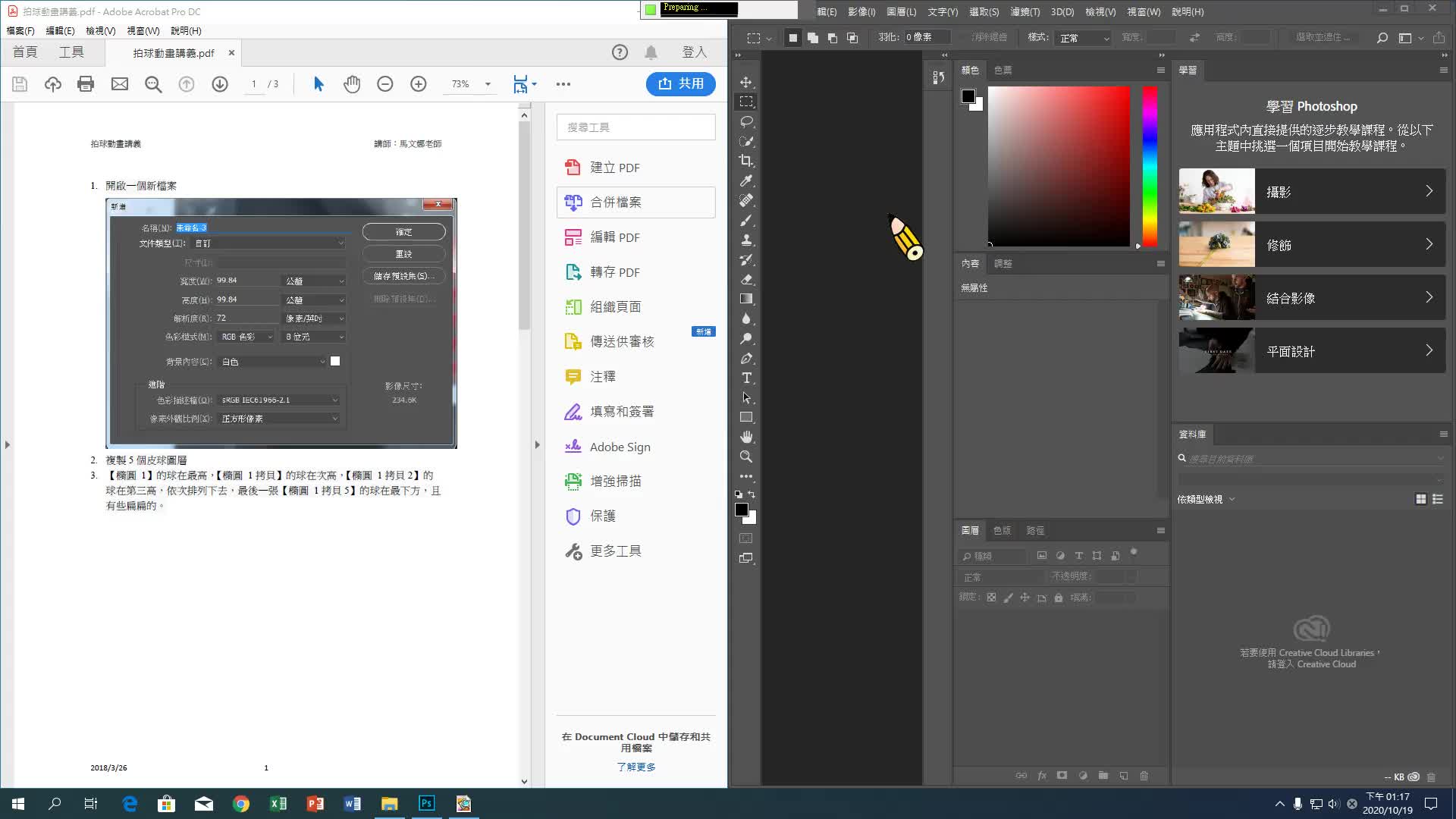This screenshot has height=819, width=1456.
Task: Select the Horizontal Type tool
Action: [746, 378]
